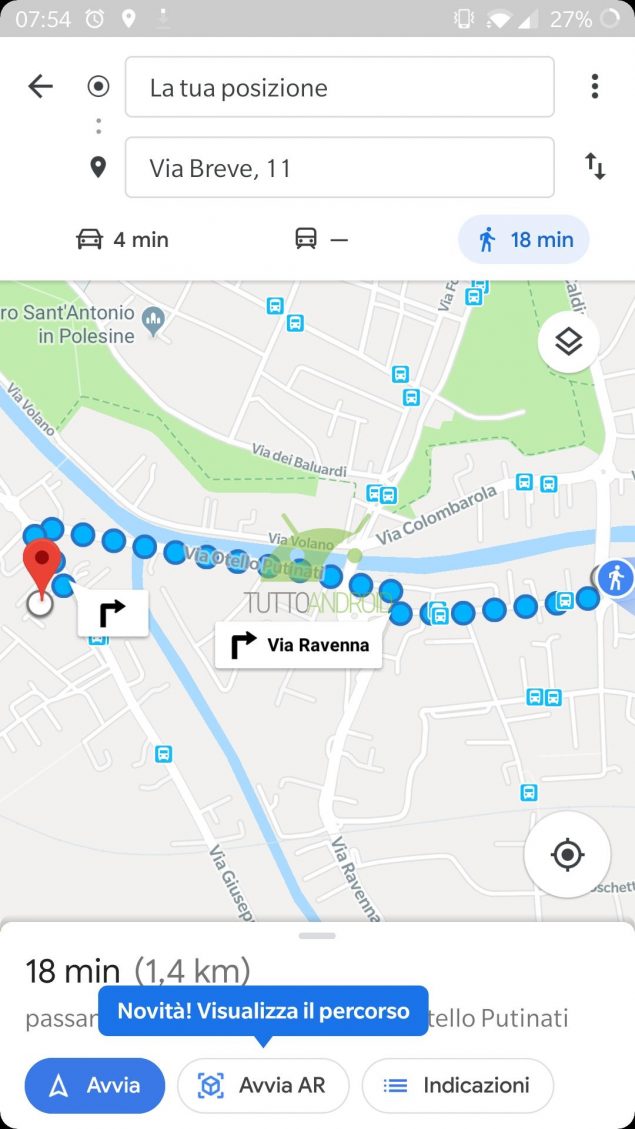Screen dimensions: 635x1129
Task: Tap the my-location crosshair button
Action: [567, 855]
